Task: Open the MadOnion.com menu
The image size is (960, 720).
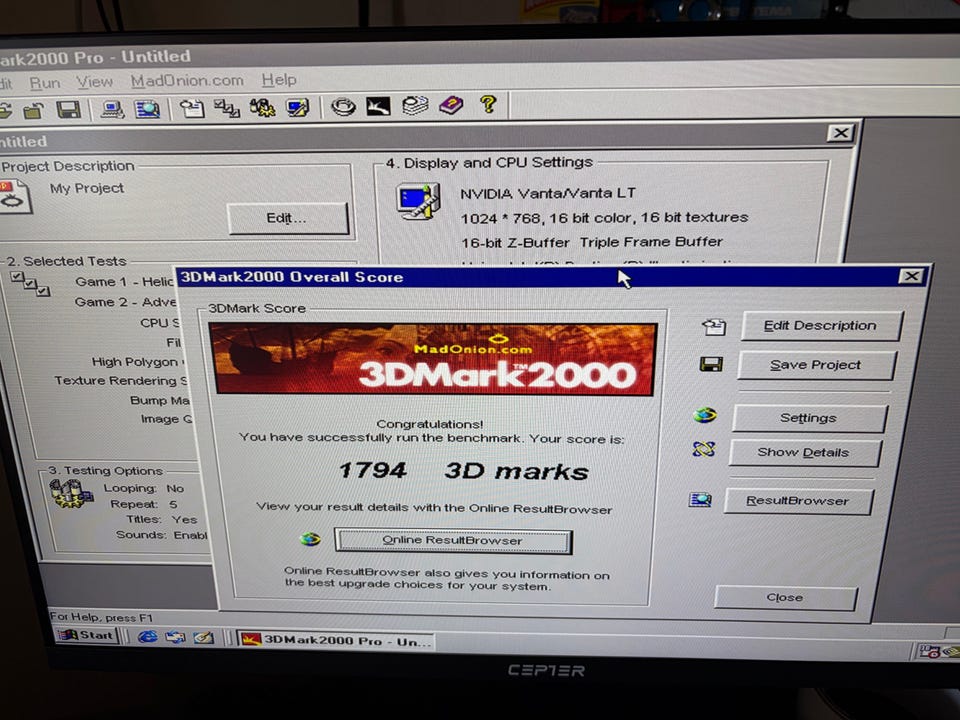Action: pyautogui.click(x=187, y=81)
